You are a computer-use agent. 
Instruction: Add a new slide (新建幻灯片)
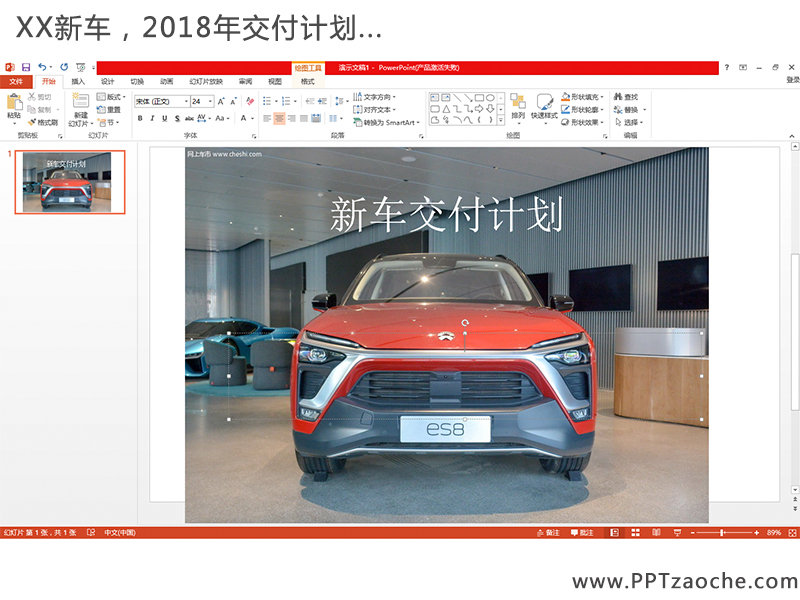80,110
